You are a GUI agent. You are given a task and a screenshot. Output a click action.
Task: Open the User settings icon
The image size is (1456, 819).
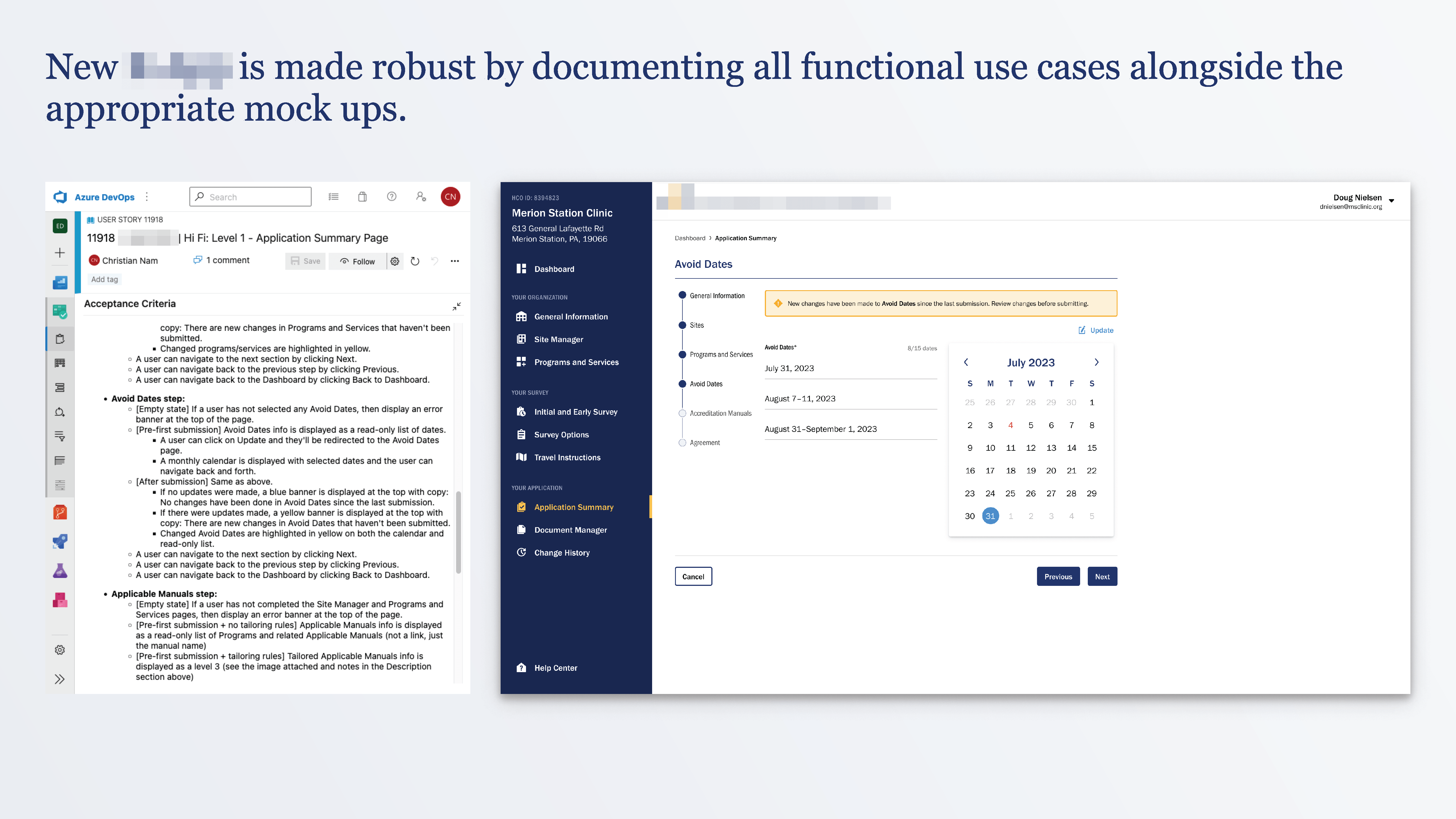click(421, 197)
